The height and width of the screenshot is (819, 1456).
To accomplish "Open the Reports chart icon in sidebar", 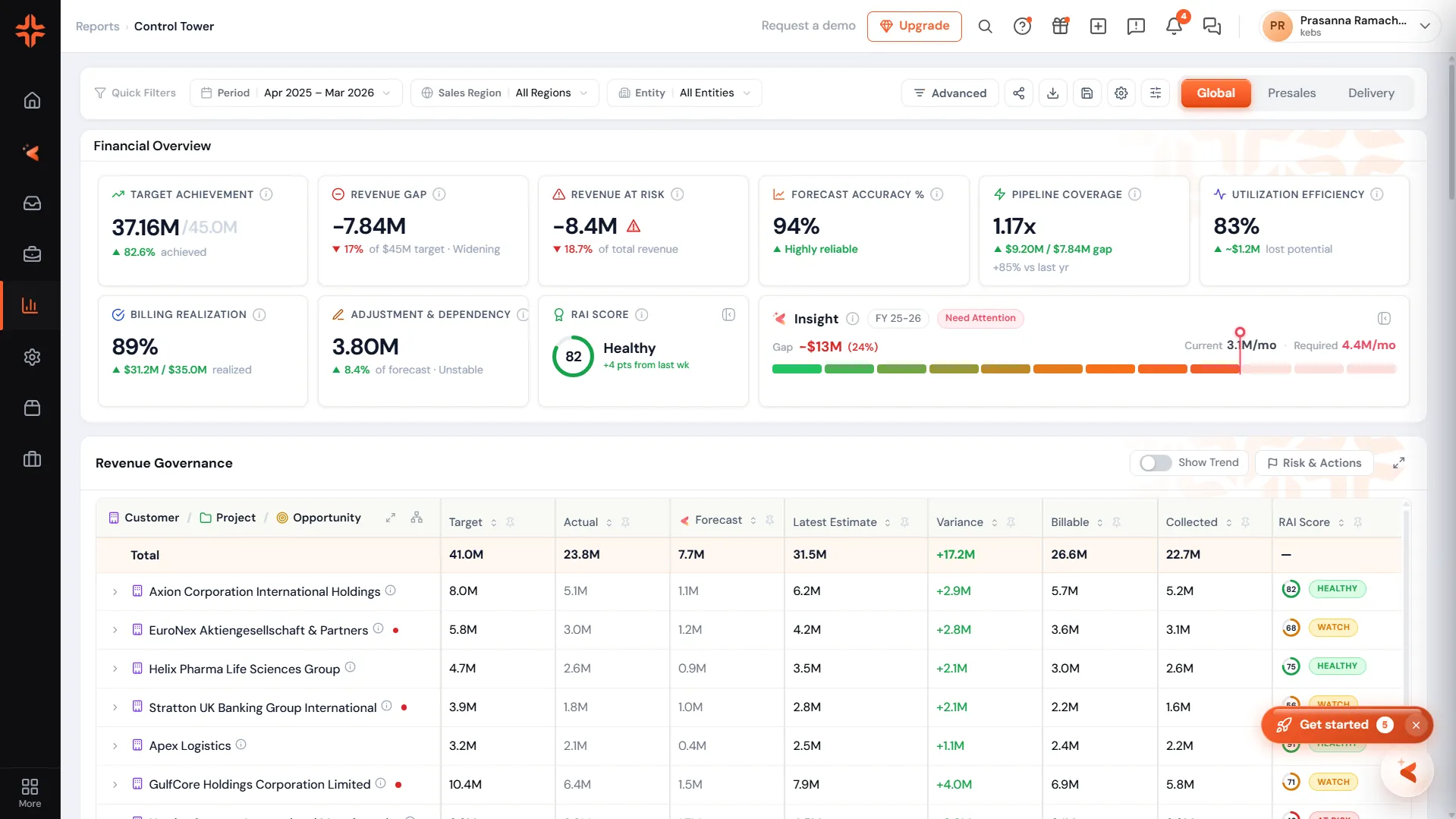I will point(30,306).
